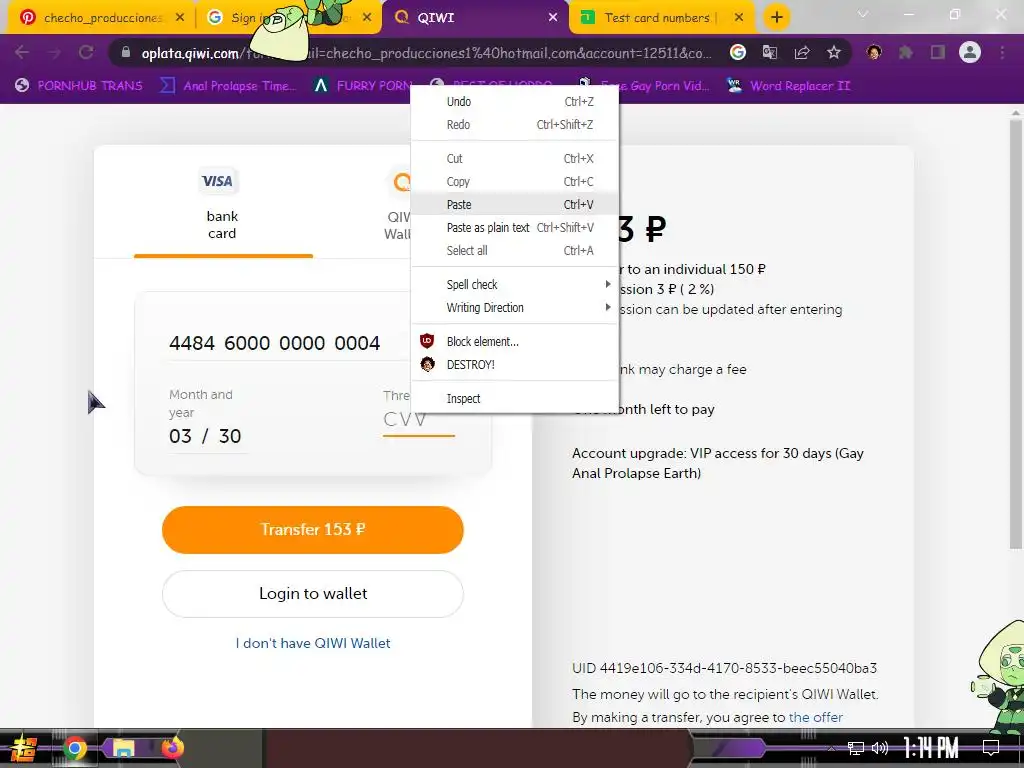This screenshot has height=768, width=1024.
Task: Open the Chrome profile avatar
Action: click(970, 52)
